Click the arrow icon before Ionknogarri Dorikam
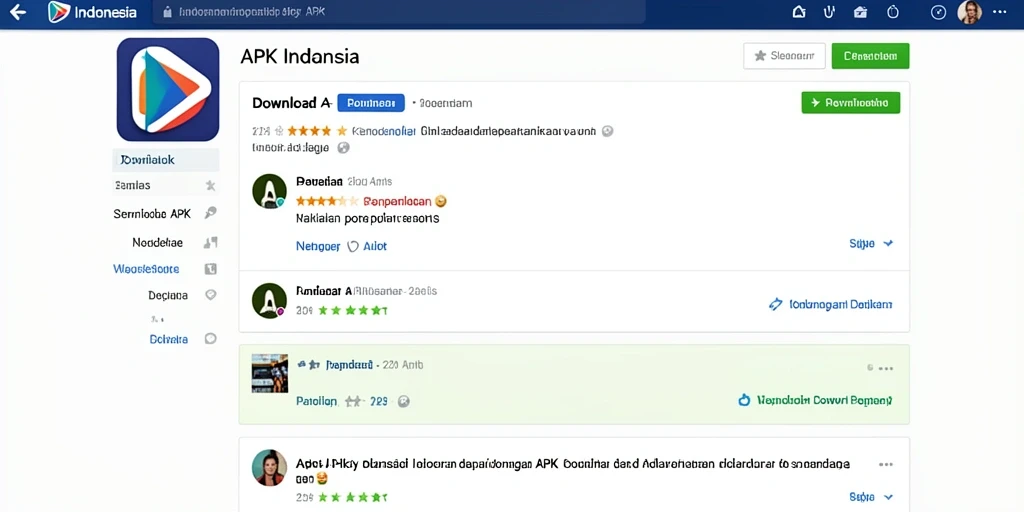 click(776, 304)
